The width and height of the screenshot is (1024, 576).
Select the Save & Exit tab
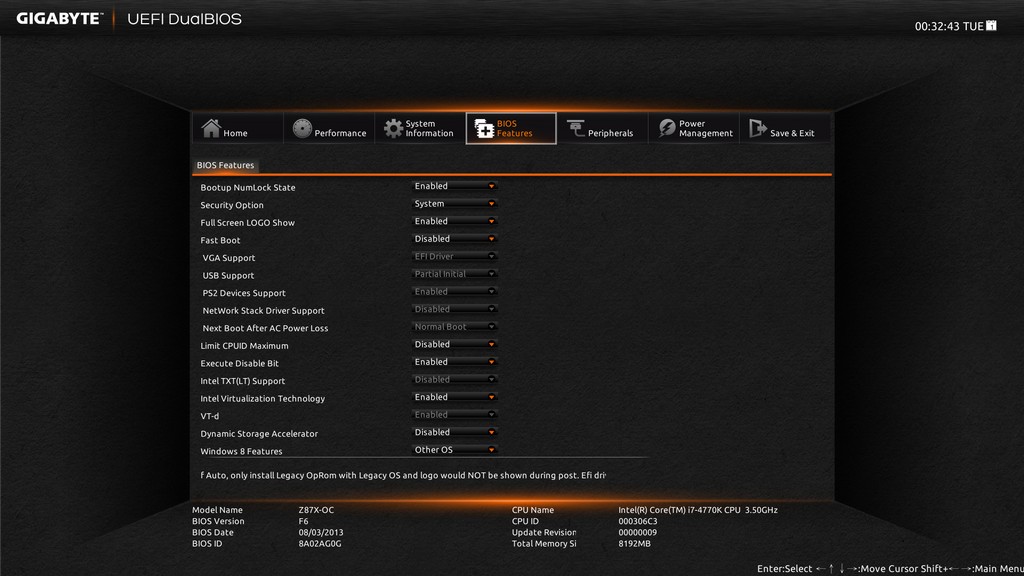pyautogui.click(x=785, y=128)
